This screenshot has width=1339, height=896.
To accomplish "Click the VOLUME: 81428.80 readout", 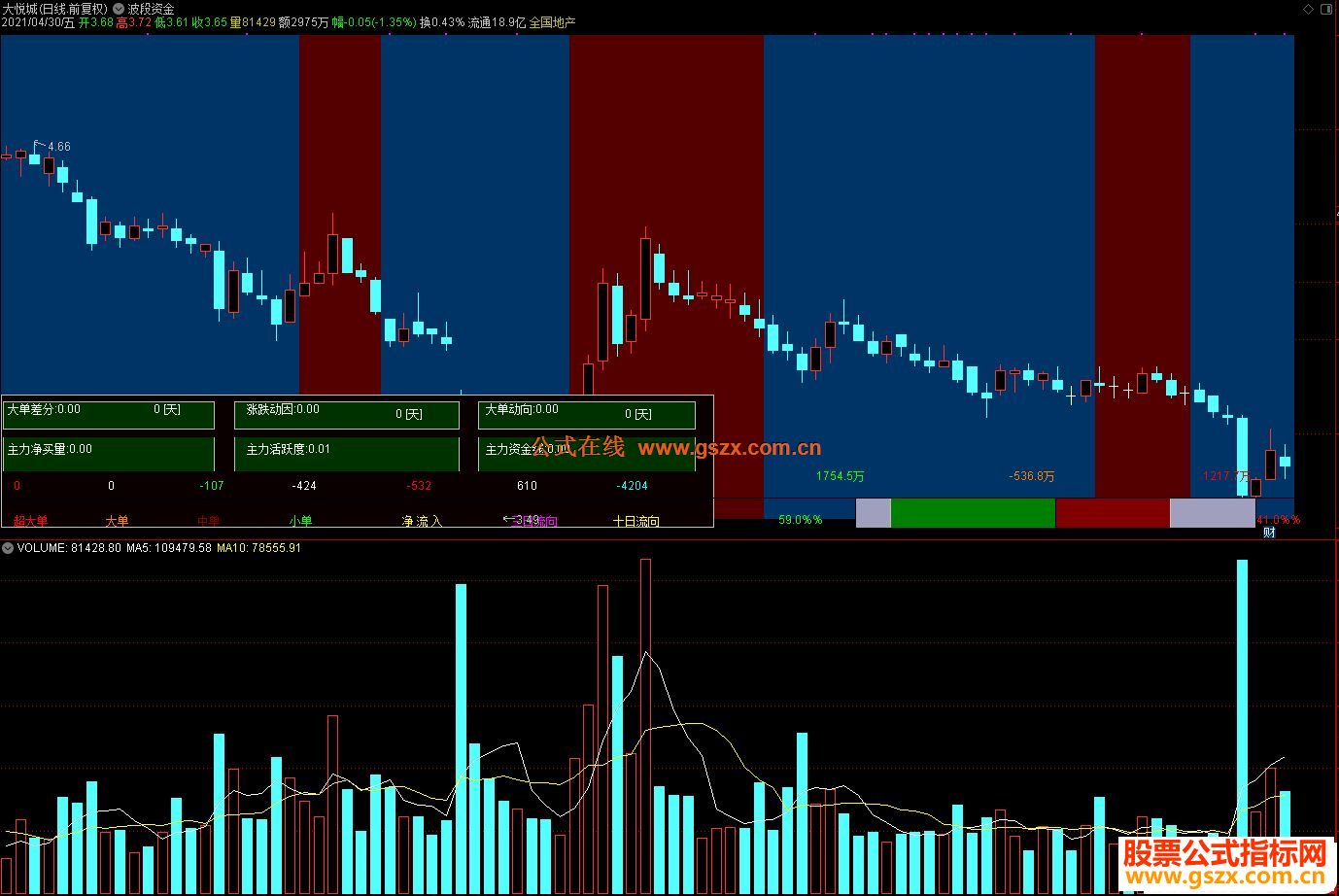I will [x=69, y=548].
